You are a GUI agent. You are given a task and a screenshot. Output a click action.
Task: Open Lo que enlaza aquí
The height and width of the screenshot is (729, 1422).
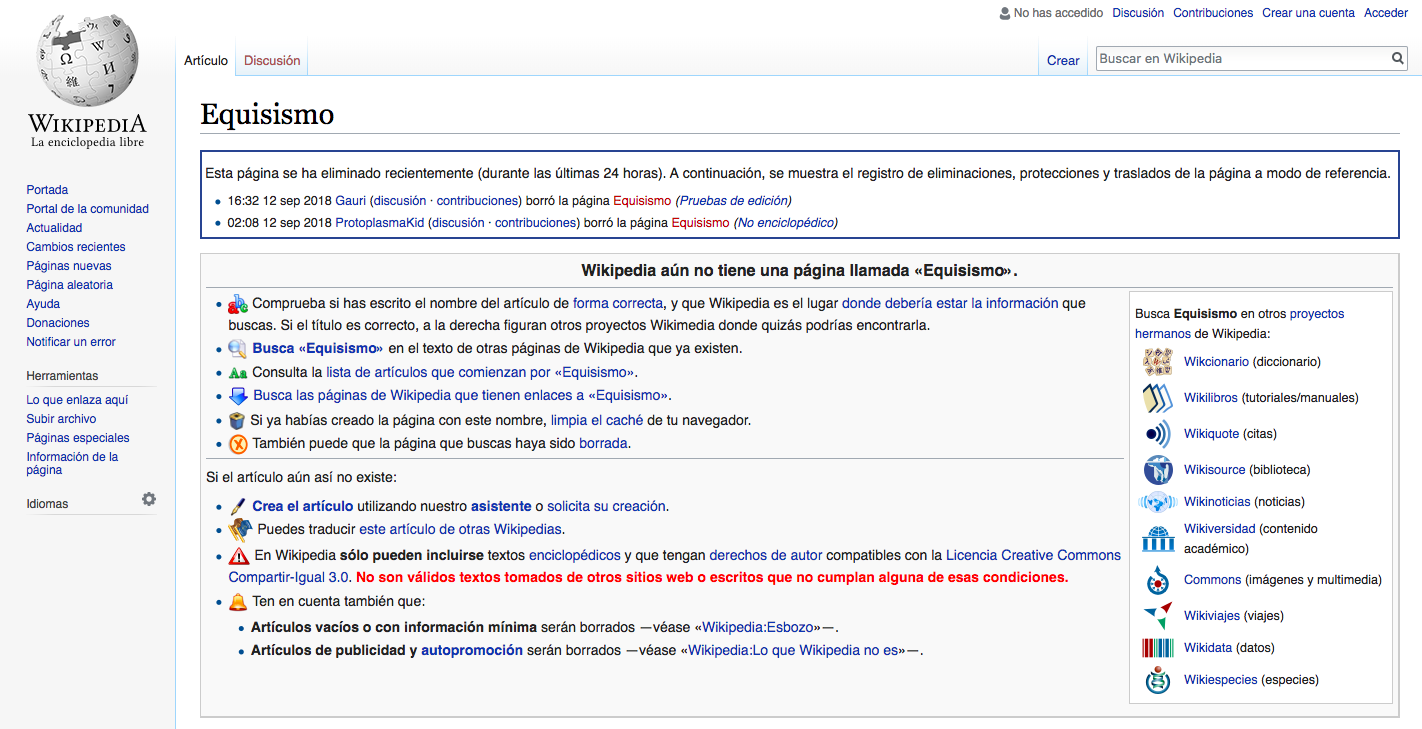point(77,400)
